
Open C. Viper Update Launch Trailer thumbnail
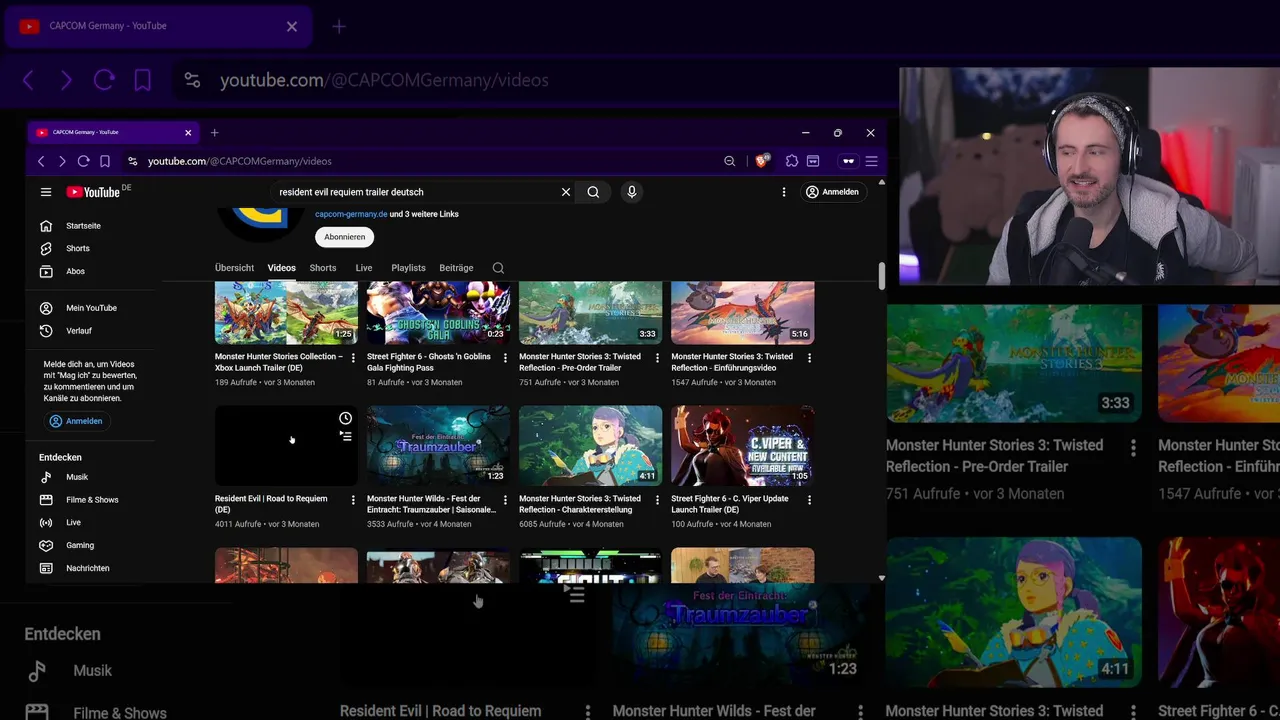(742, 446)
